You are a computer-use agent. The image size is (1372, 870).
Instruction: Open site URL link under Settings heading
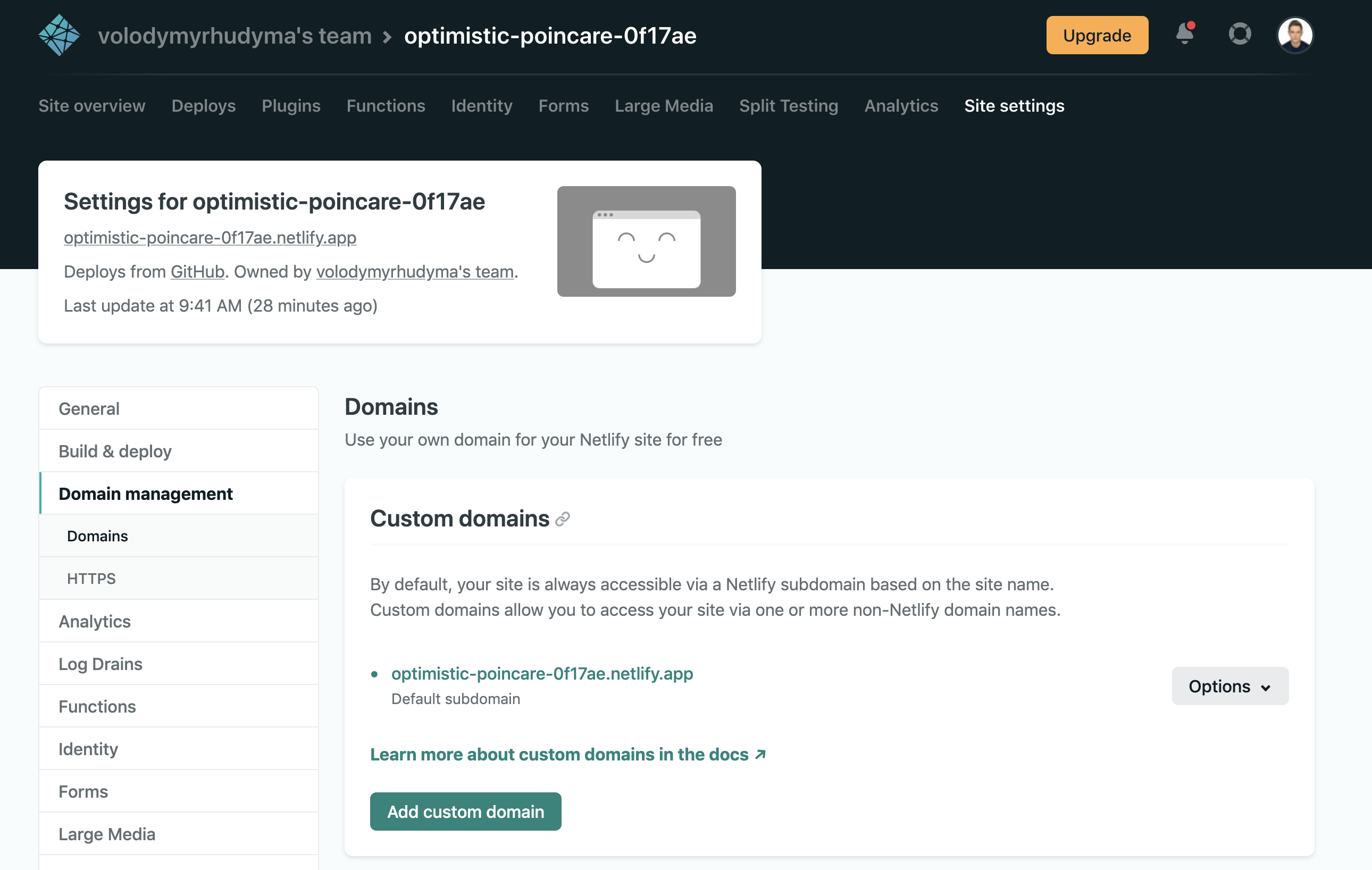[x=210, y=238]
